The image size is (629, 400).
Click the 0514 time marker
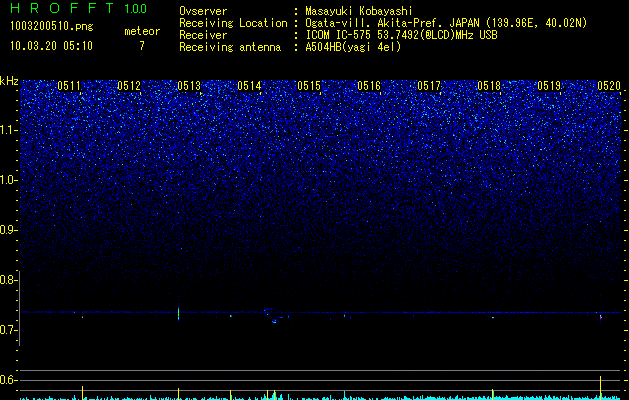[249, 85]
